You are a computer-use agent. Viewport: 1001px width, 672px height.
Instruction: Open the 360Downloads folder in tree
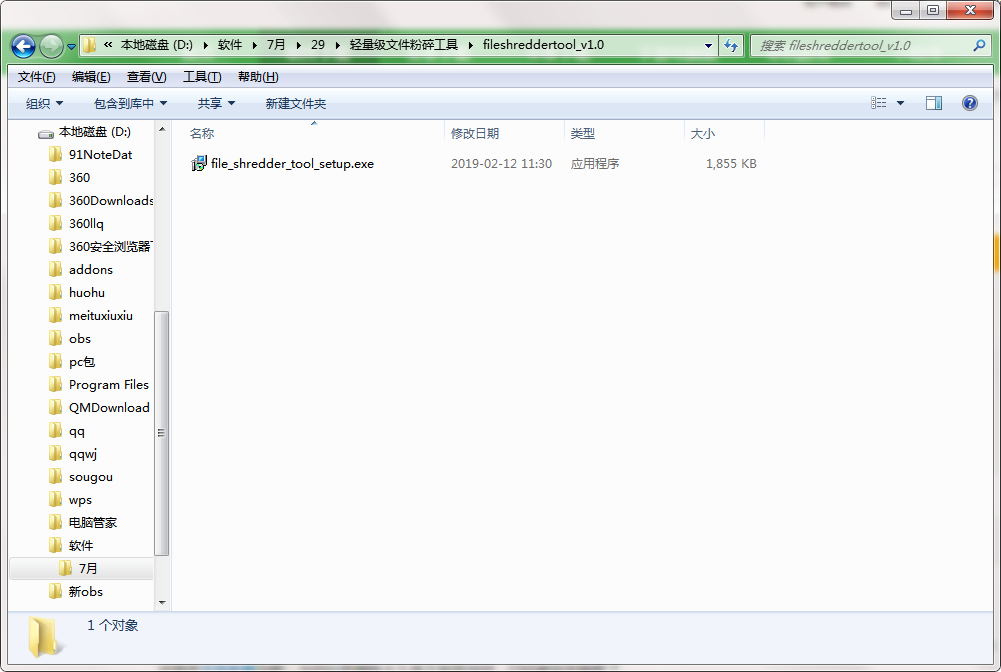coord(111,200)
